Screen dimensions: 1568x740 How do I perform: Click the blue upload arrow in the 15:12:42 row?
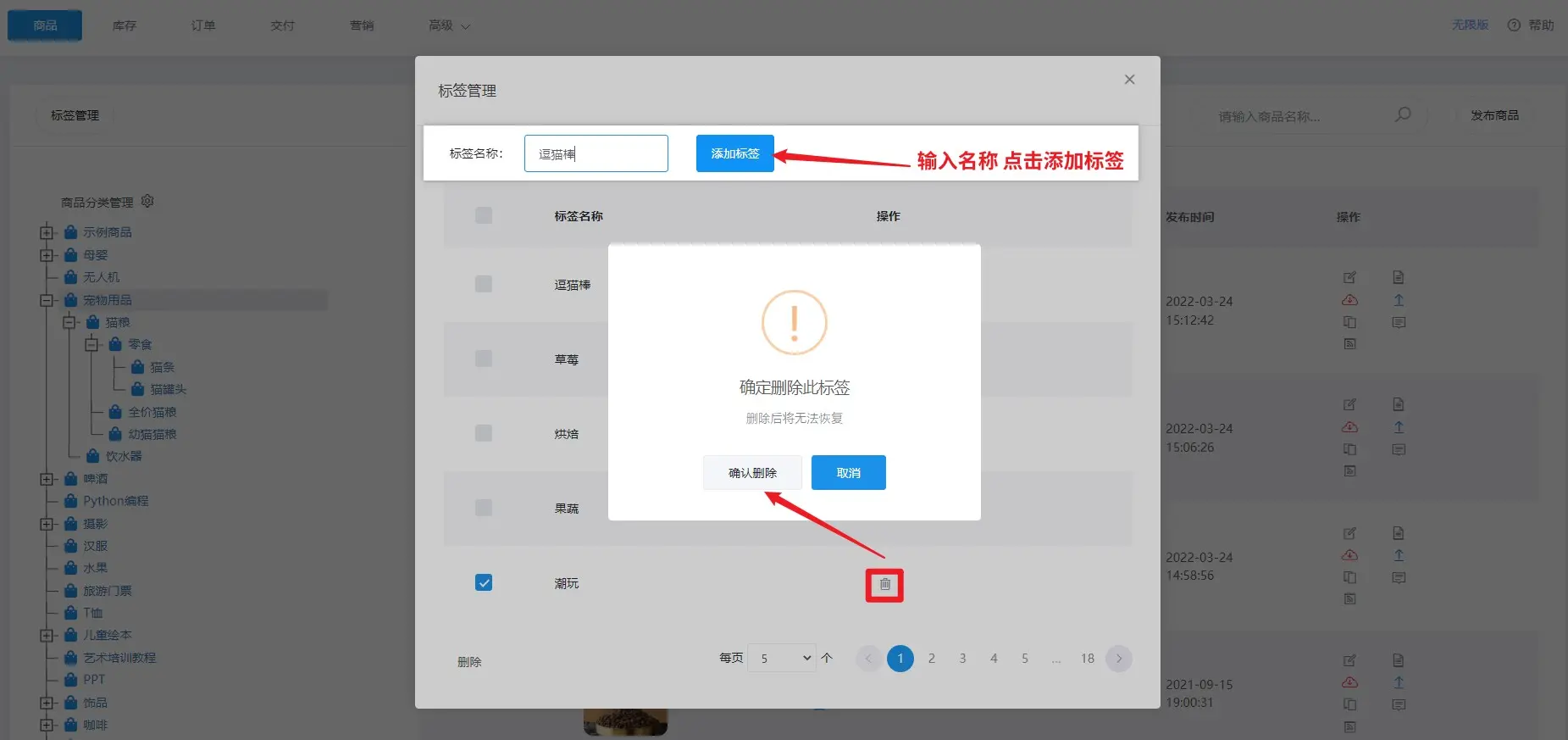point(1399,300)
